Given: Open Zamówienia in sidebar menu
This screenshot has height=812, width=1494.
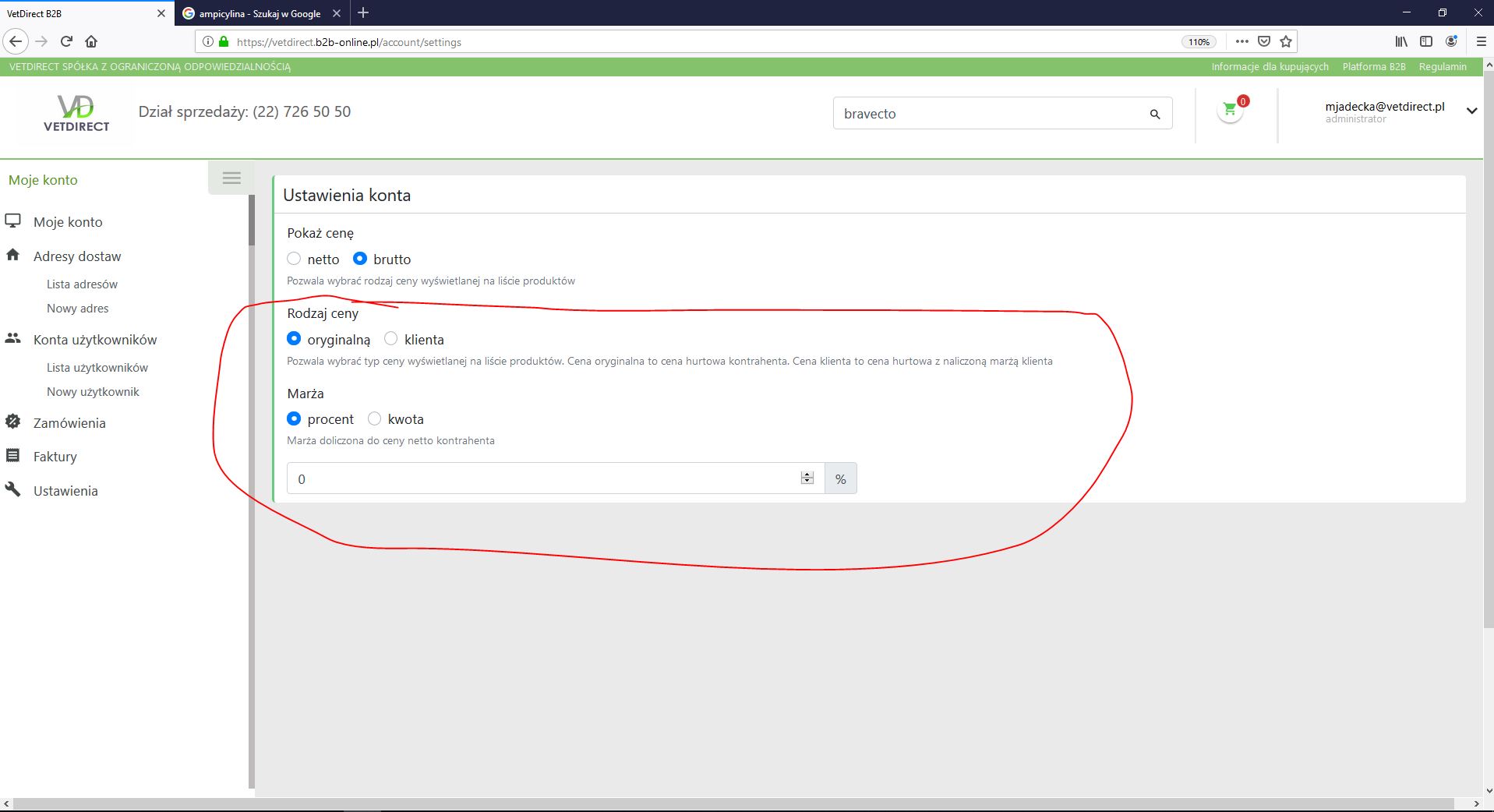Looking at the screenshot, I should (x=69, y=423).
